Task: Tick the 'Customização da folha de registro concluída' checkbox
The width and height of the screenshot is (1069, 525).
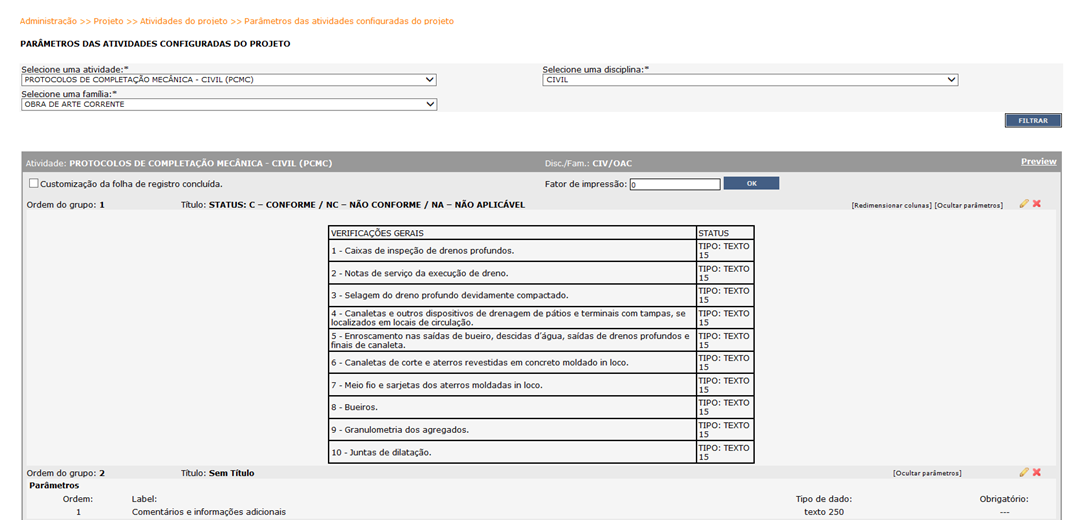Action: point(33,183)
